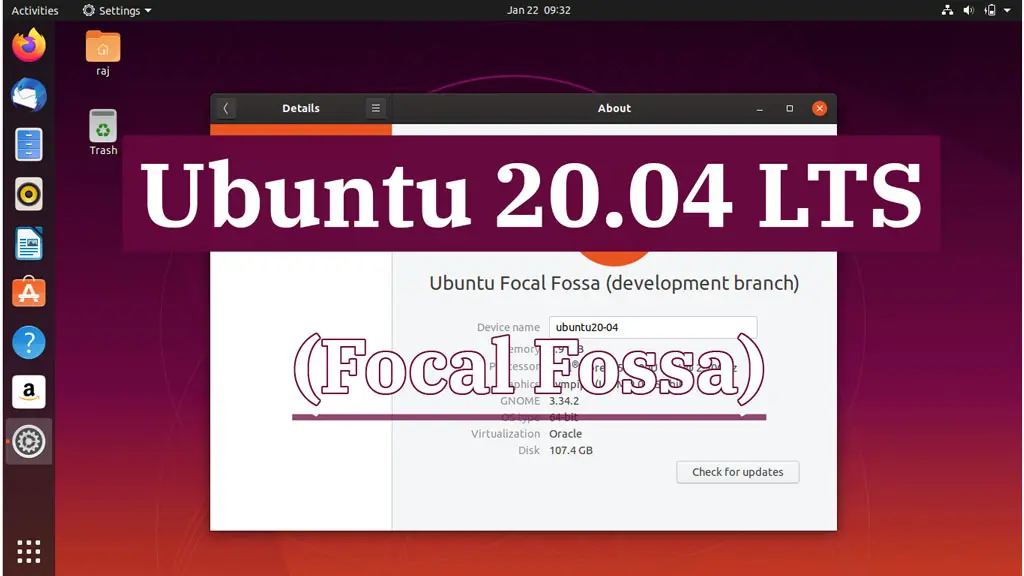The width and height of the screenshot is (1024, 576).
Task: Click the Disk label
Action: tap(529, 451)
